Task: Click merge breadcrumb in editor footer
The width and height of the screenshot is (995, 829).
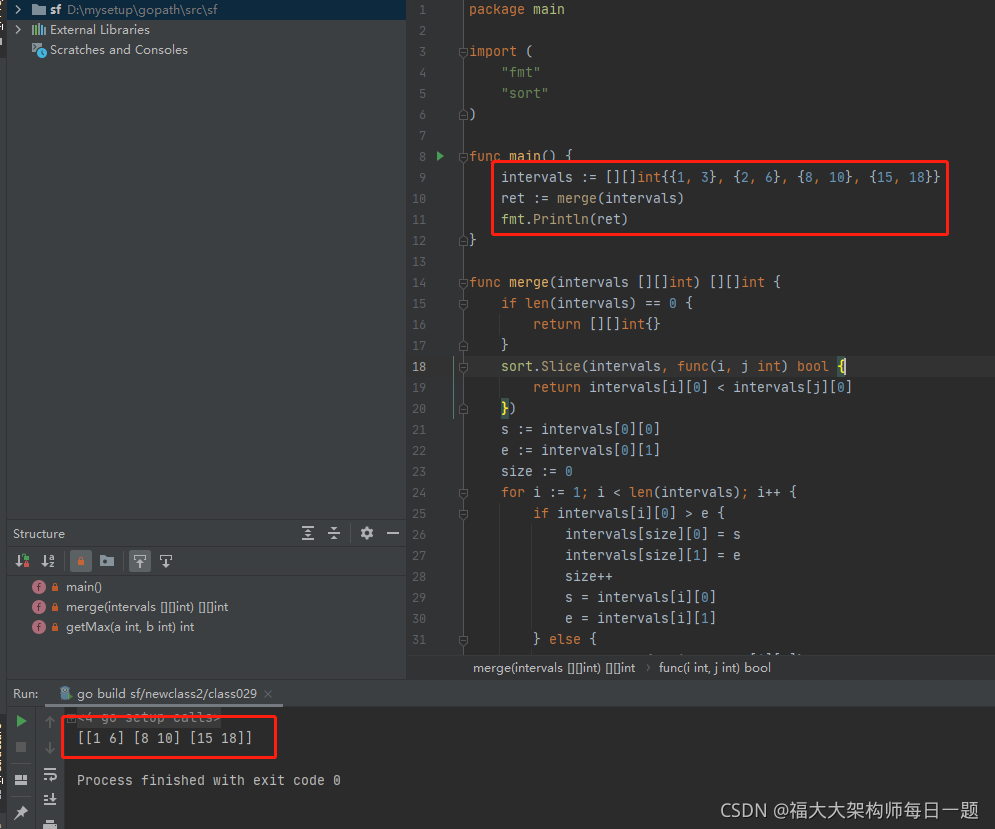Action: coord(554,668)
